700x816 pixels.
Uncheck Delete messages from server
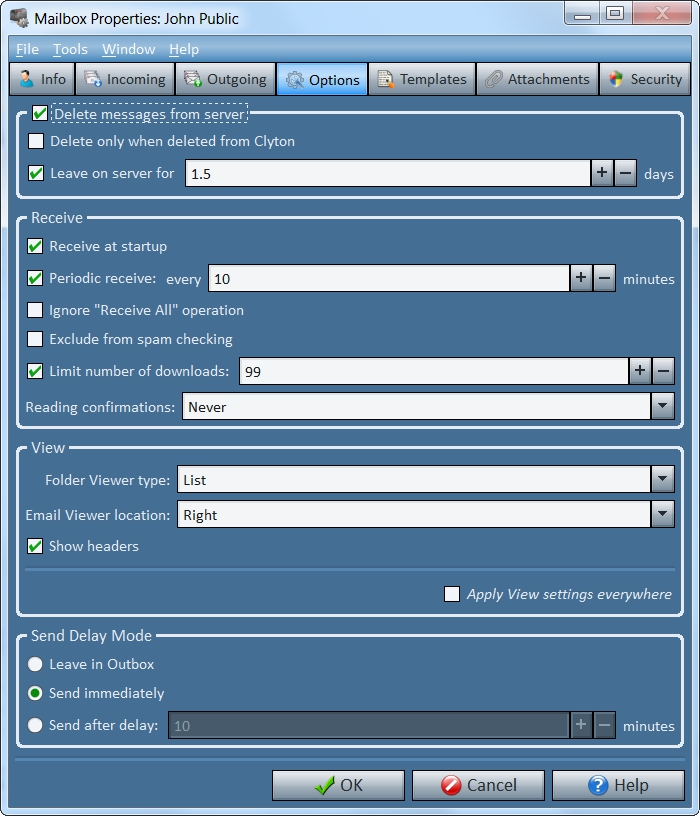(x=40, y=113)
